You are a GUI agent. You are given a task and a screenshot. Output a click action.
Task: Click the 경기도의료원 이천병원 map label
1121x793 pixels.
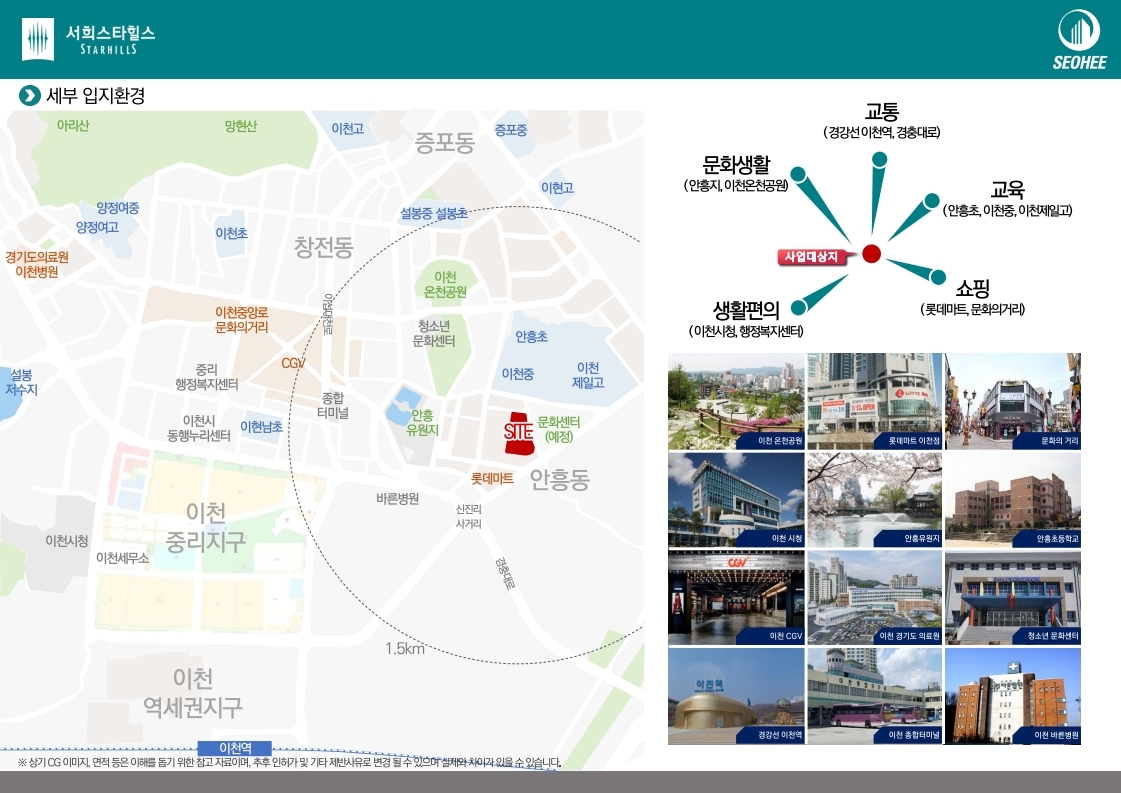coord(36,265)
